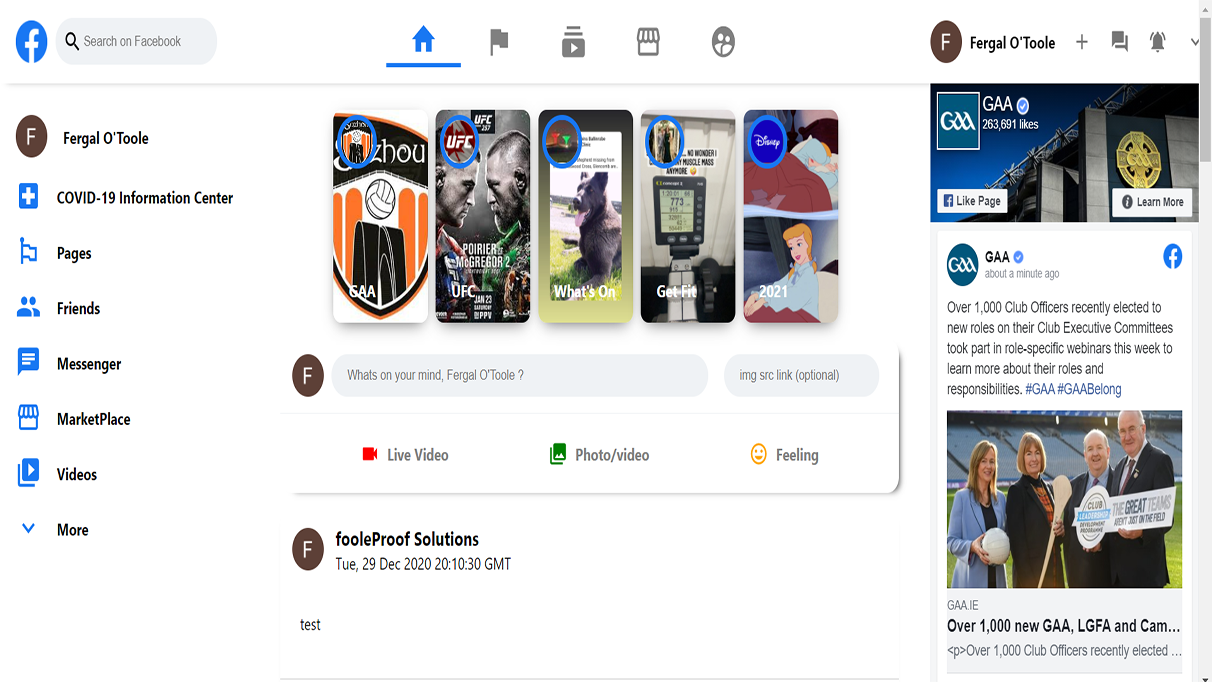Viewport: 1212px width, 682px height.
Task: Open the Get Fit story
Action: 688,216
